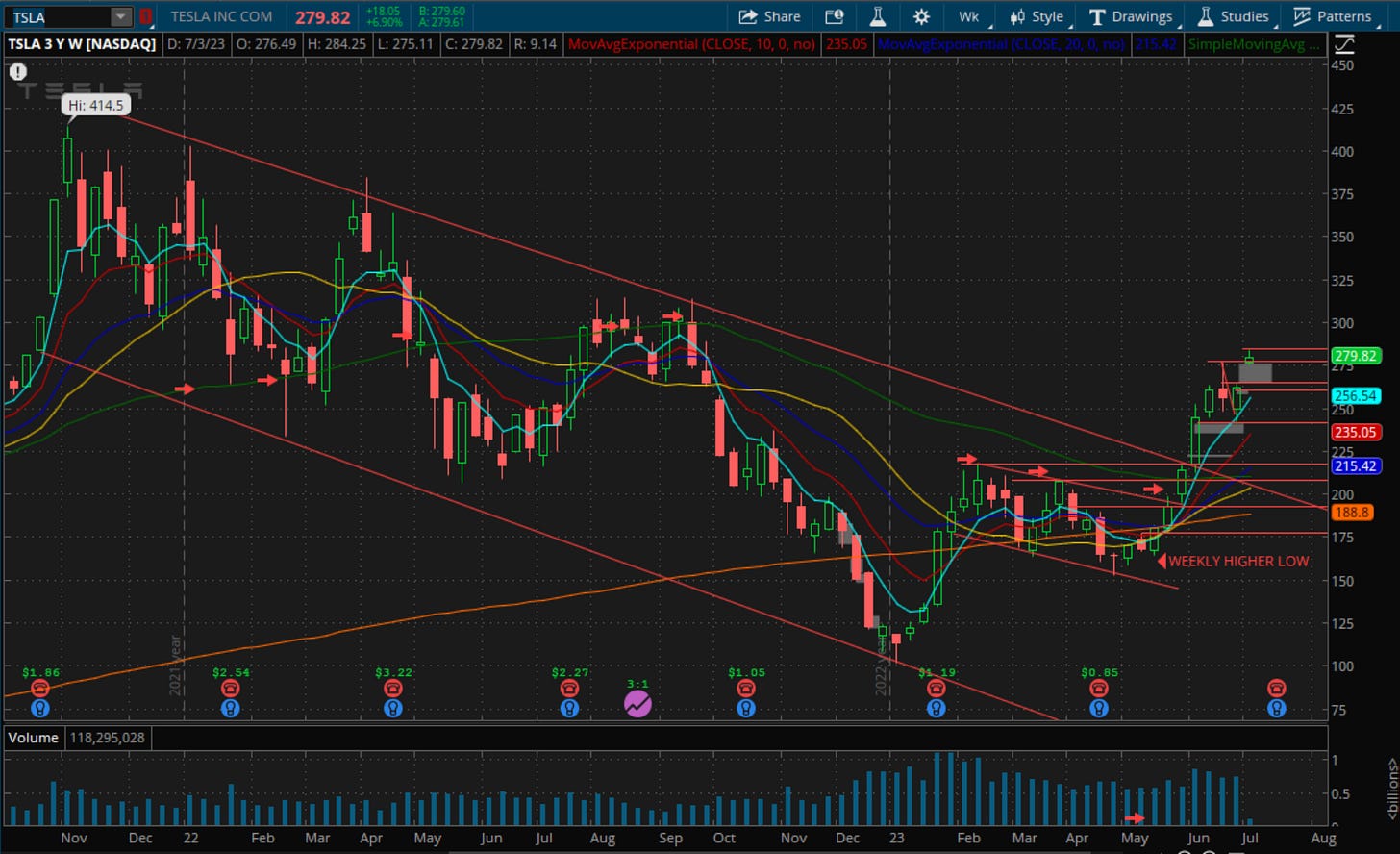Click the 2021 year vertical marker label
The width and height of the screenshot is (1400, 854).
pos(176,666)
